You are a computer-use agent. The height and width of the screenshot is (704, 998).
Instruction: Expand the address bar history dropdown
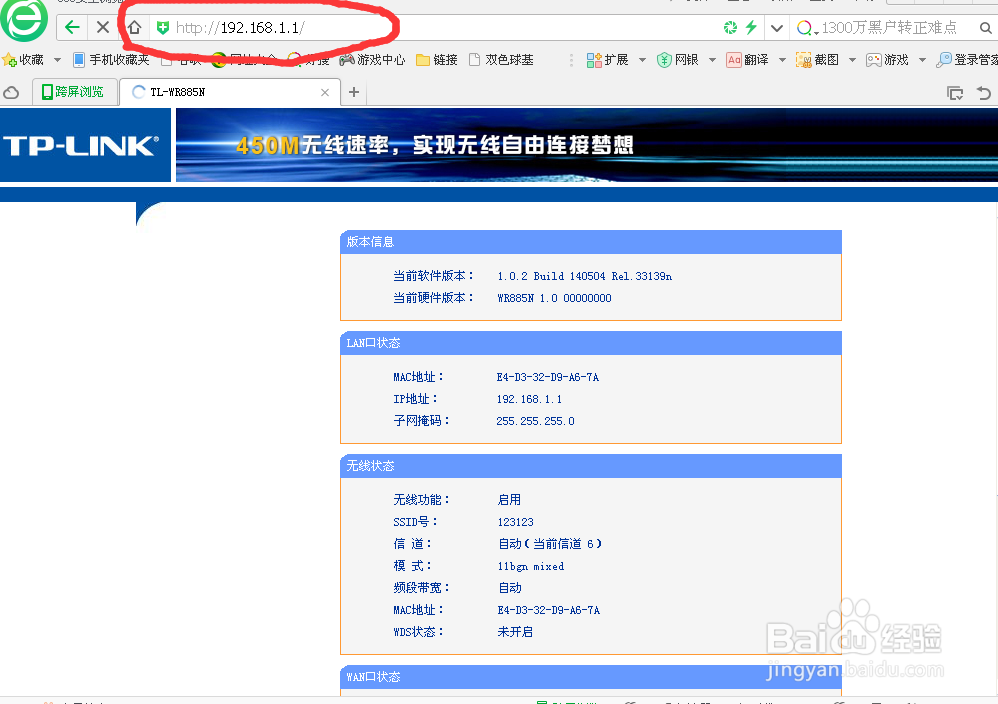777,28
